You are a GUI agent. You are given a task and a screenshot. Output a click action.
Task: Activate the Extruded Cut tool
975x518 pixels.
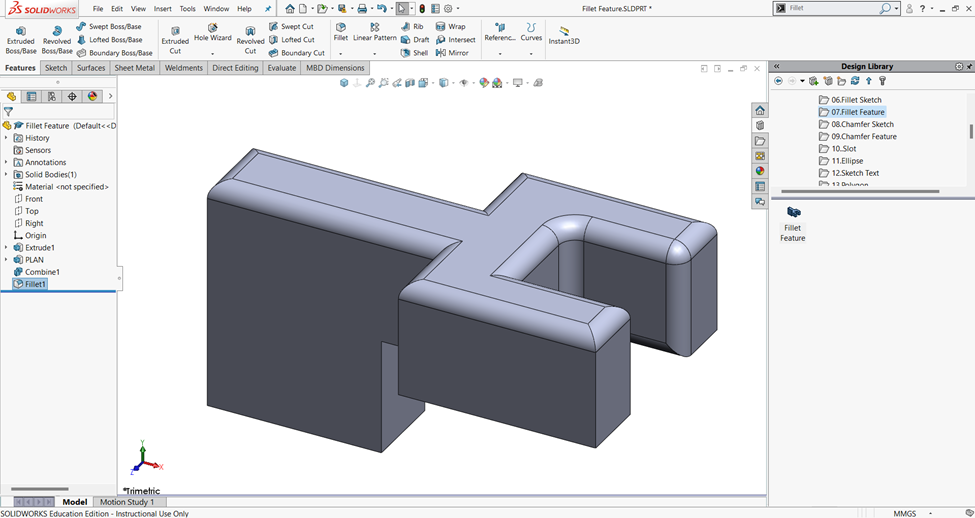(x=175, y=40)
